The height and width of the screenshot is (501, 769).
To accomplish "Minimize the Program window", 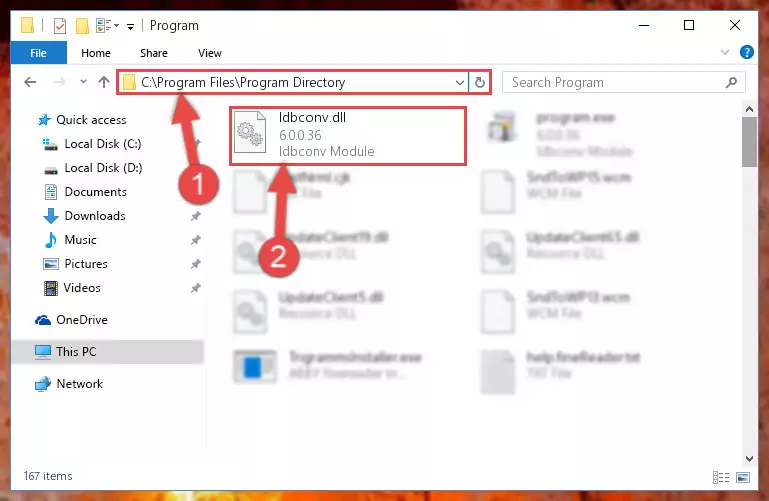I will [x=644, y=25].
